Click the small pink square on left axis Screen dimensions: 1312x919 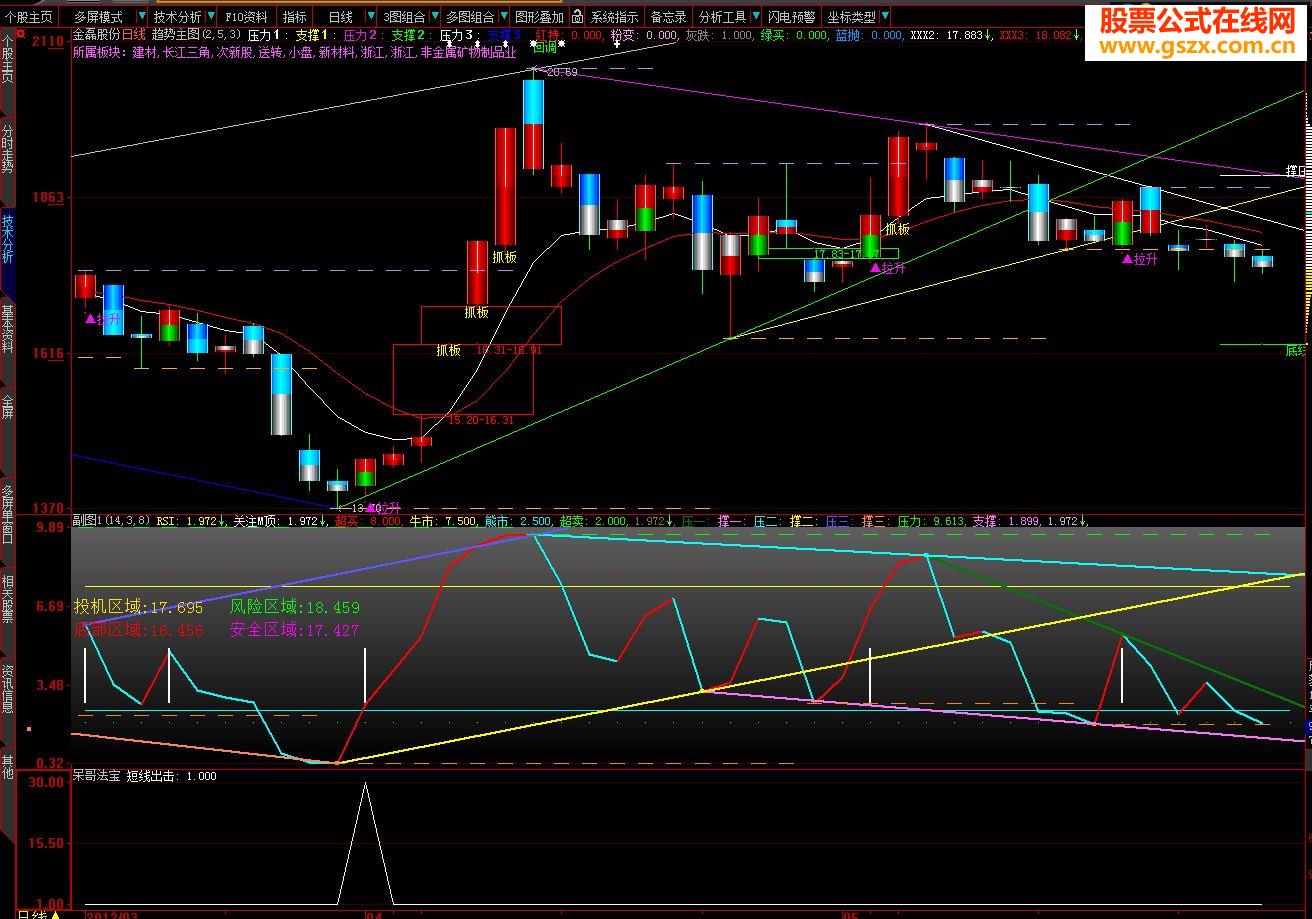(29, 729)
